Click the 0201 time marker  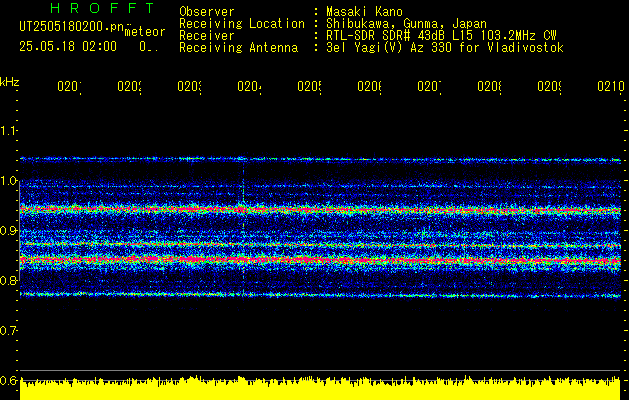pos(69,86)
